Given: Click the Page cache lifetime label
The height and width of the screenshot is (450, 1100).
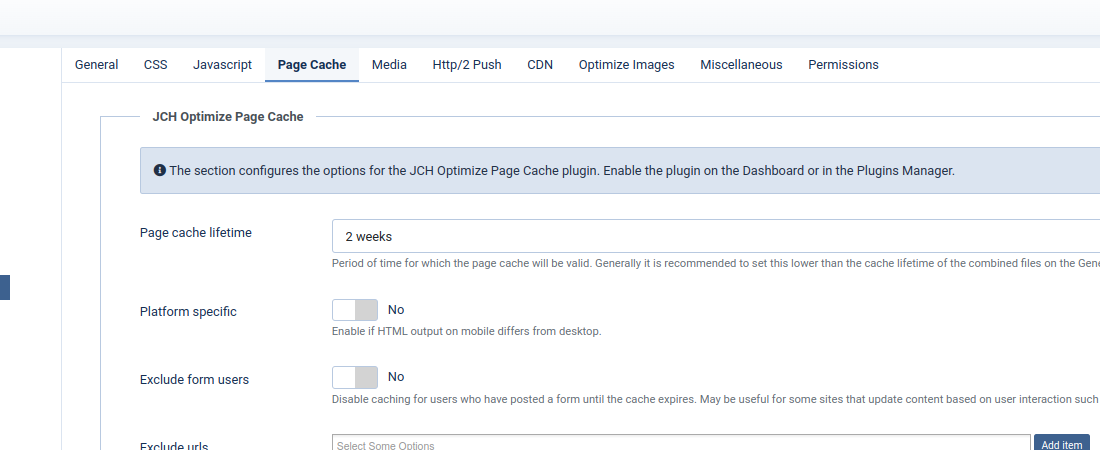Looking at the screenshot, I should (x=196, y=232).
